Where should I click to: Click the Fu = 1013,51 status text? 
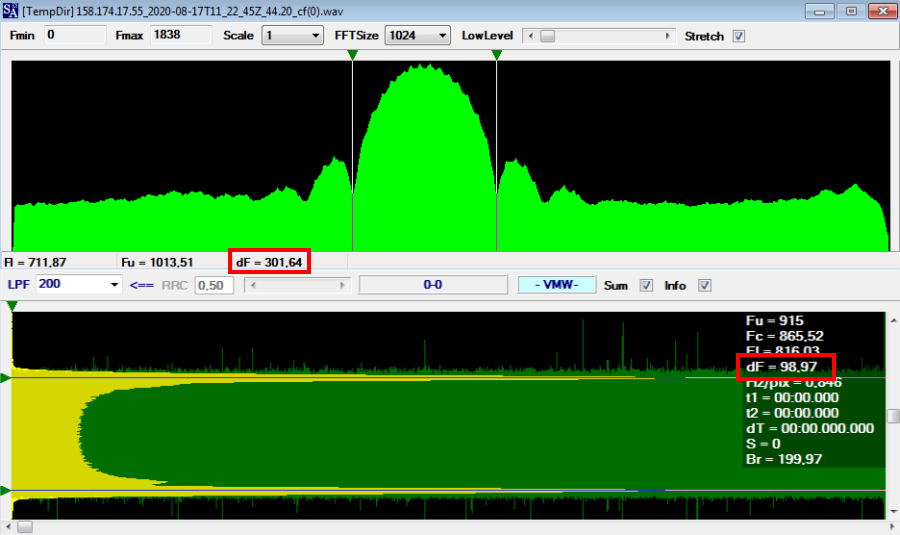pos(157,262)
